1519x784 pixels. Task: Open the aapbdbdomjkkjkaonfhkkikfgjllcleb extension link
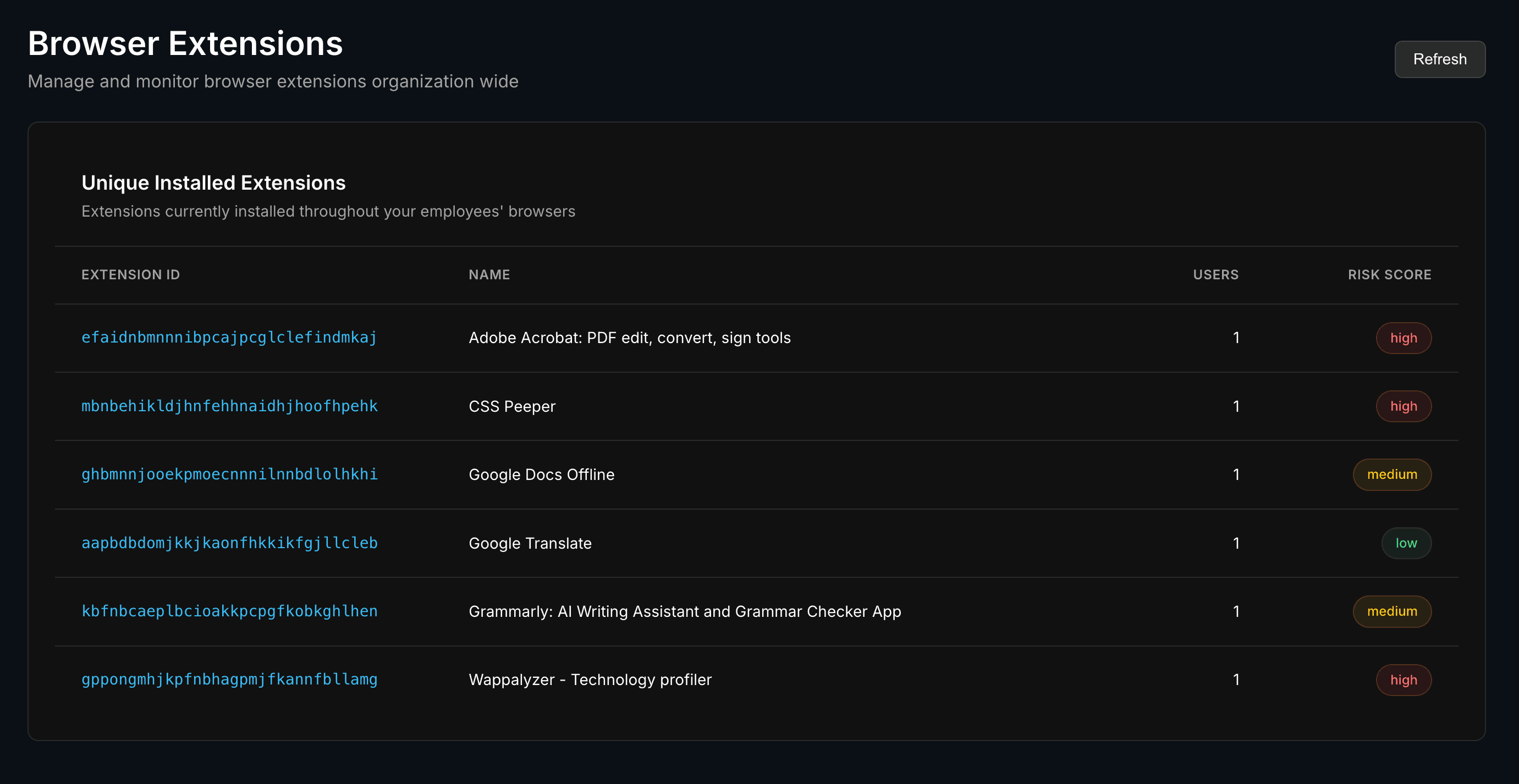pyautogui.click(x=229, y=542)
